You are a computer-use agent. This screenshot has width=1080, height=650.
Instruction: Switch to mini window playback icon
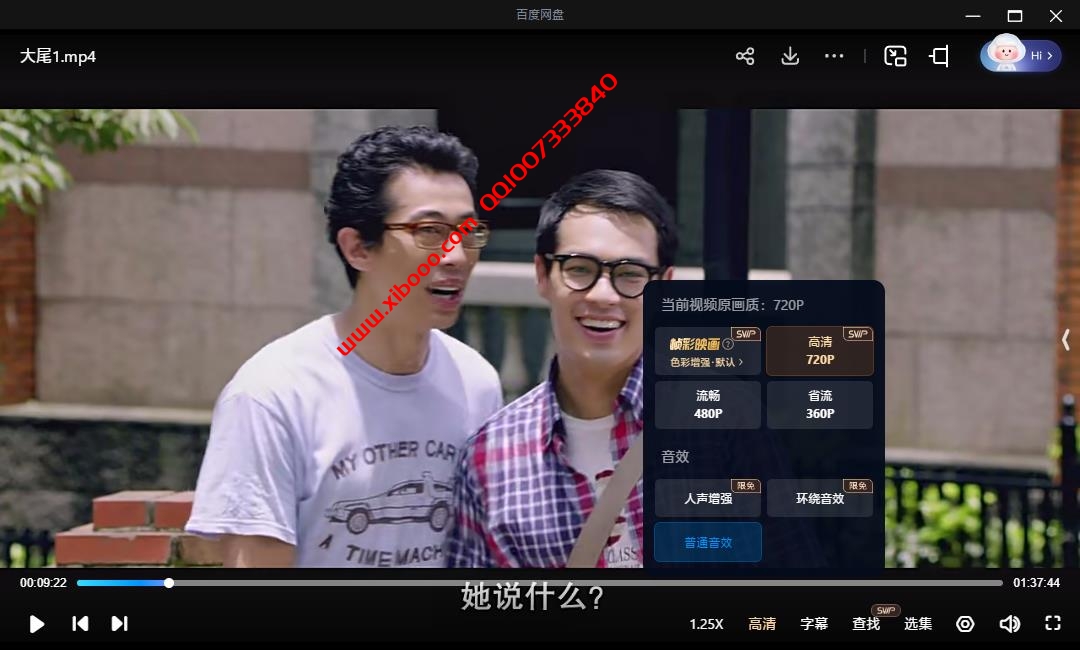click(895, 56)
